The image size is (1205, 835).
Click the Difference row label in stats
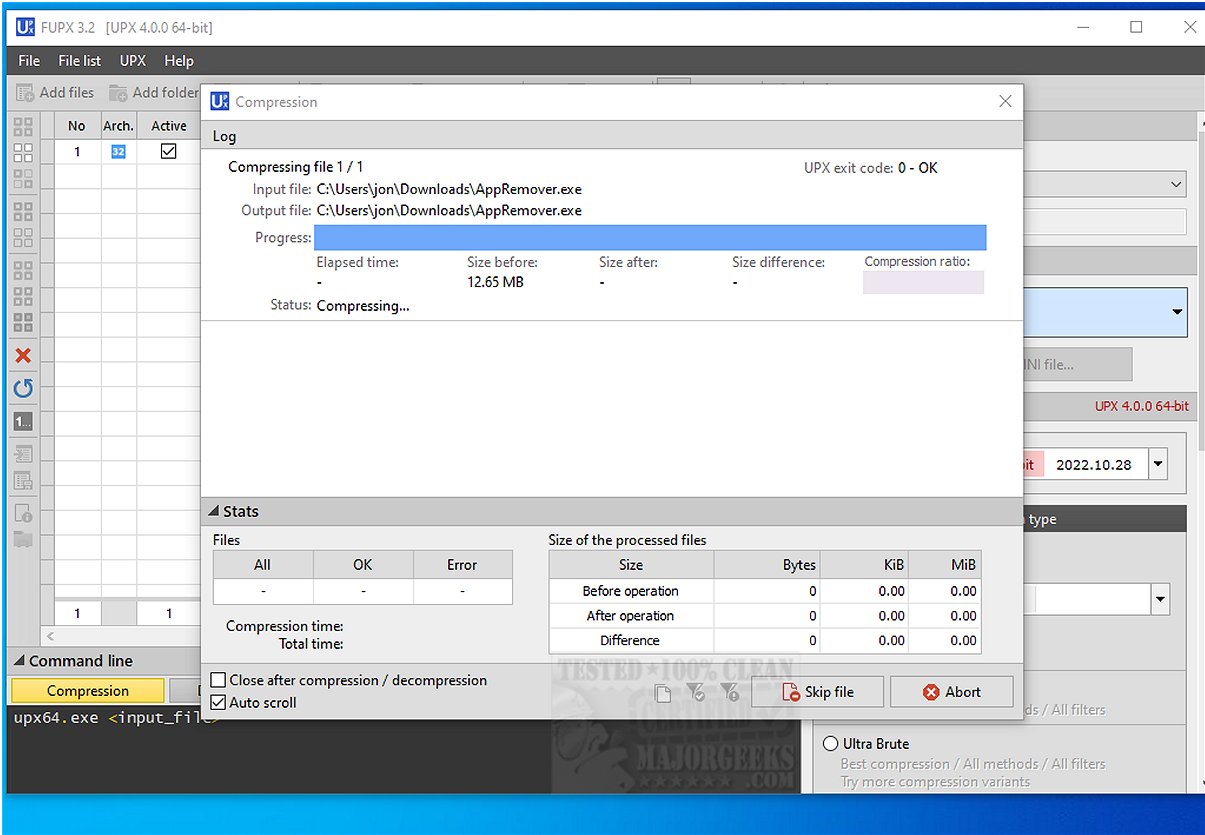coord(631,641)
